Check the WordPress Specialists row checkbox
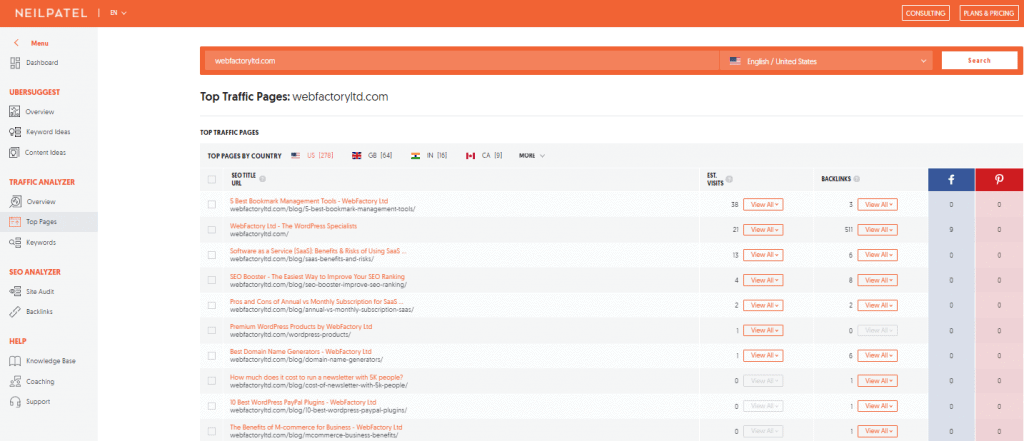The height and width of the screenshot is (441, 1024). point(212,230)
